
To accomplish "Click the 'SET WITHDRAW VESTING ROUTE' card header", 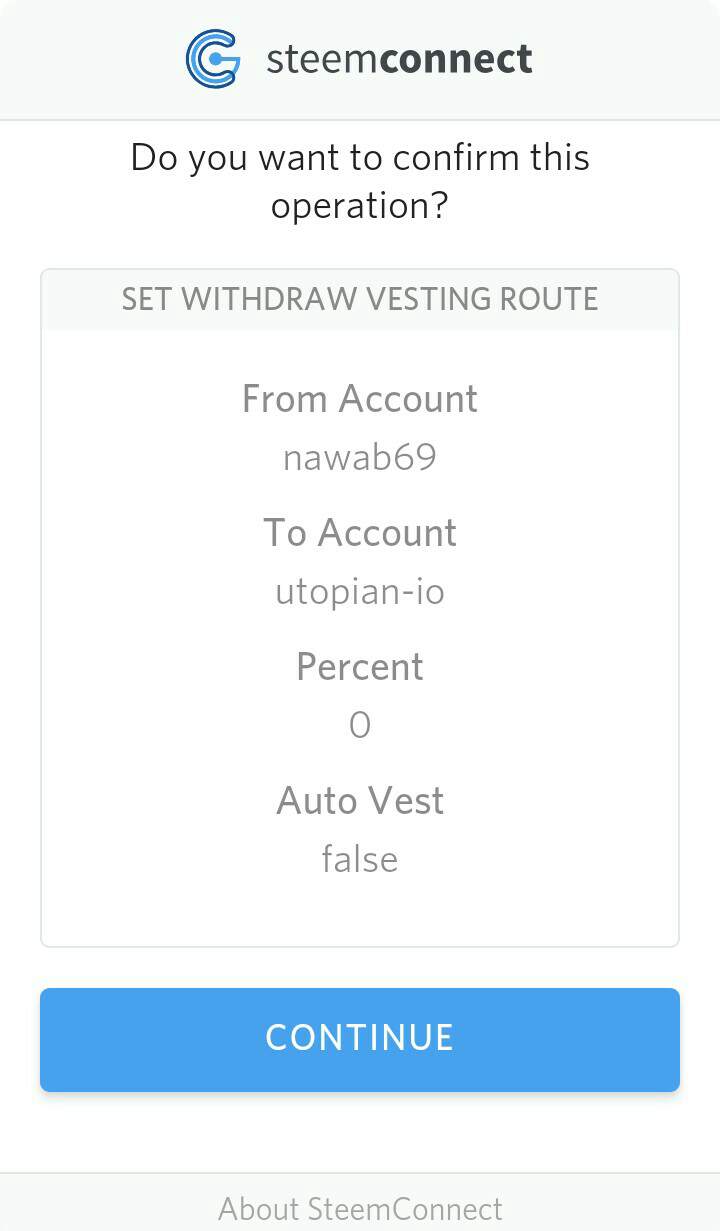I will pyautogui.click(x=360, y=299).
